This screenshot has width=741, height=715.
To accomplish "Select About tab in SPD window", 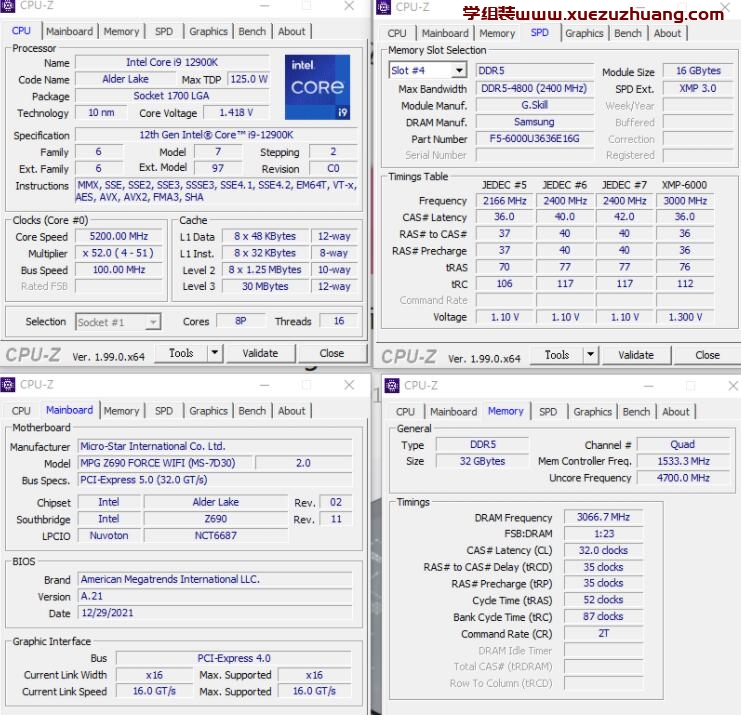I will click(x=667, y=34).
